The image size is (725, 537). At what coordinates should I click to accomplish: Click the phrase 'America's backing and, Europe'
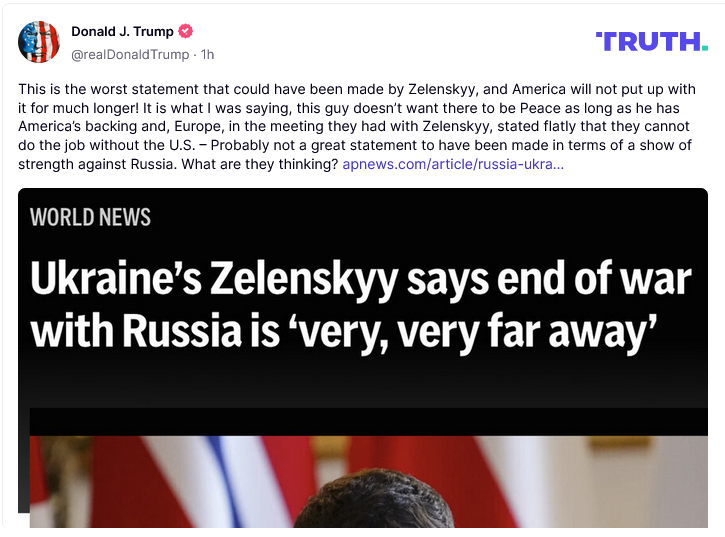(x=110, y=127)
